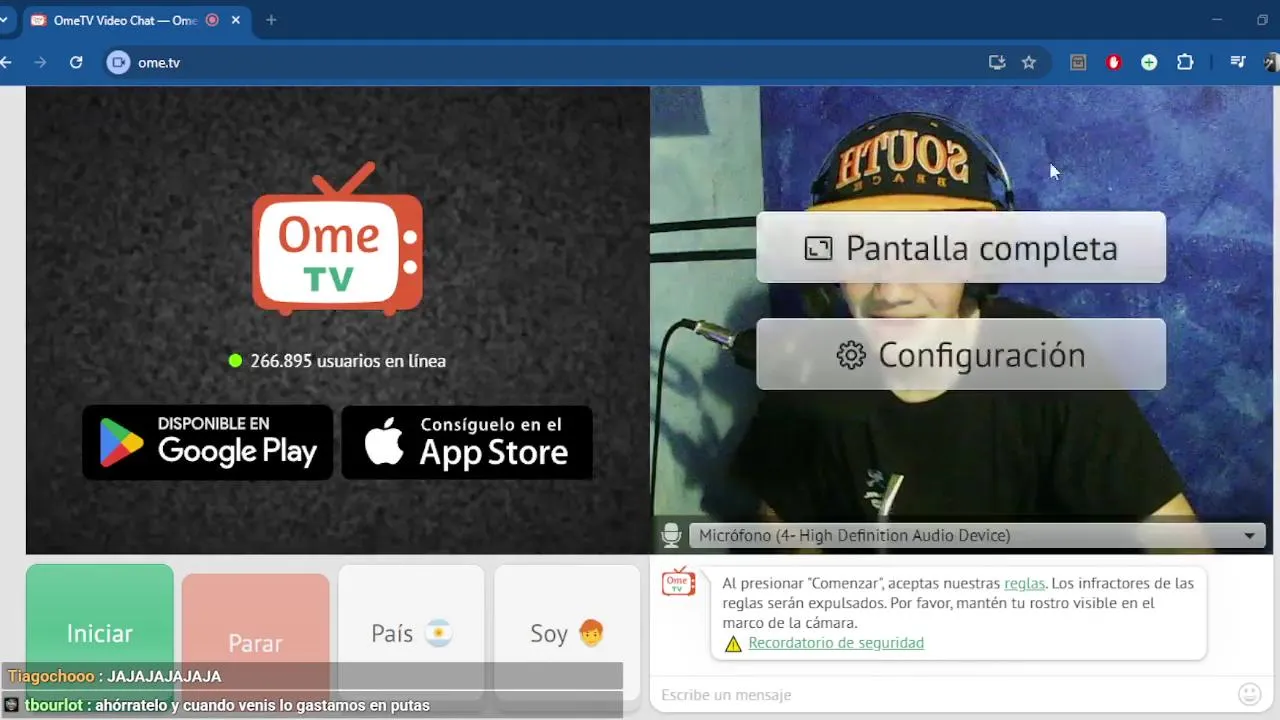Open a new browser tab with plus
This screenshot has height=720, width=1280.
click(x=271, y=20)
